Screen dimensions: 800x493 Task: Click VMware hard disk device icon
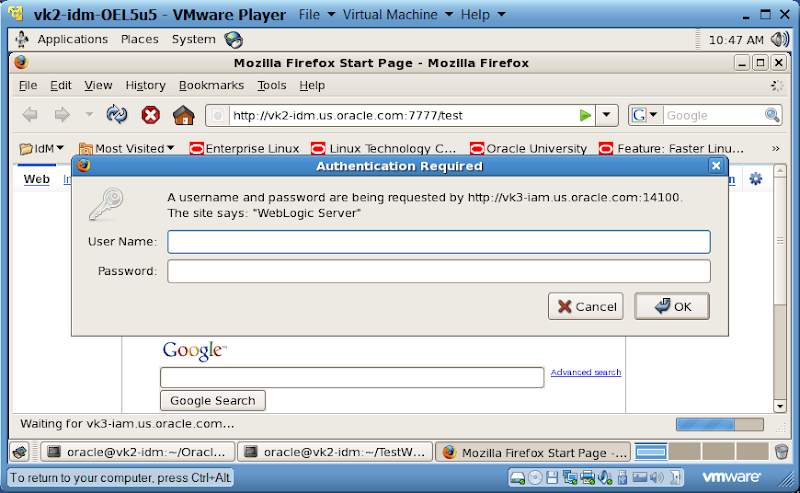tap(517, 478)
